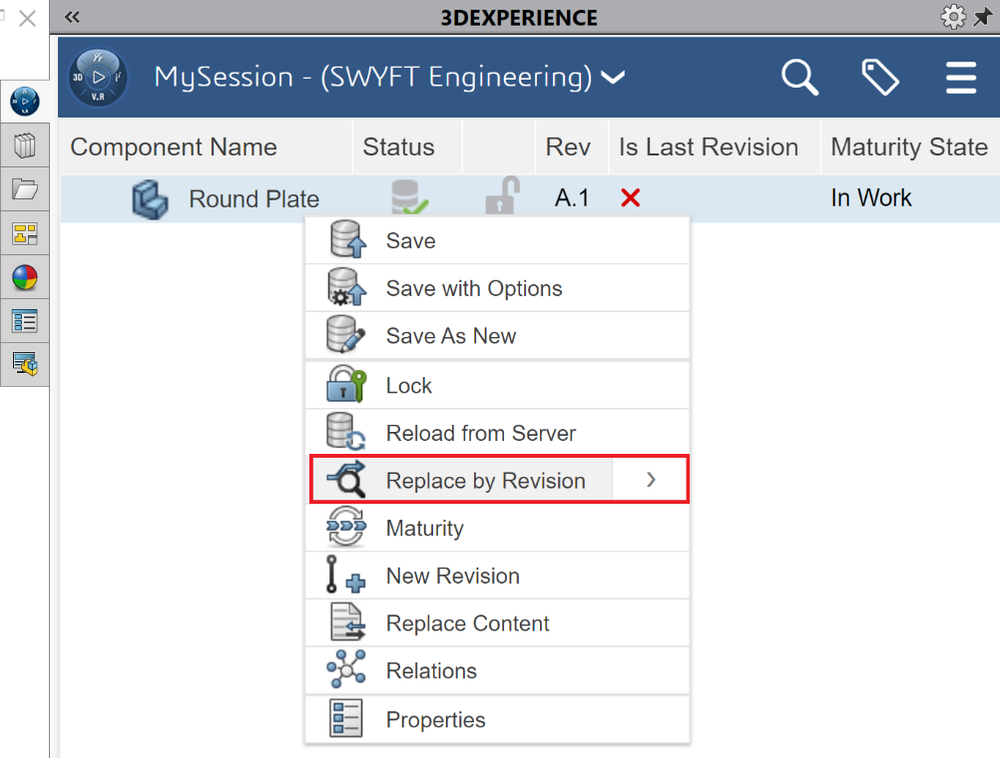The height and width of the screenshot is (758, 1000).
Task: Click the In Work maturity cell
Action: tap(871, 198)
